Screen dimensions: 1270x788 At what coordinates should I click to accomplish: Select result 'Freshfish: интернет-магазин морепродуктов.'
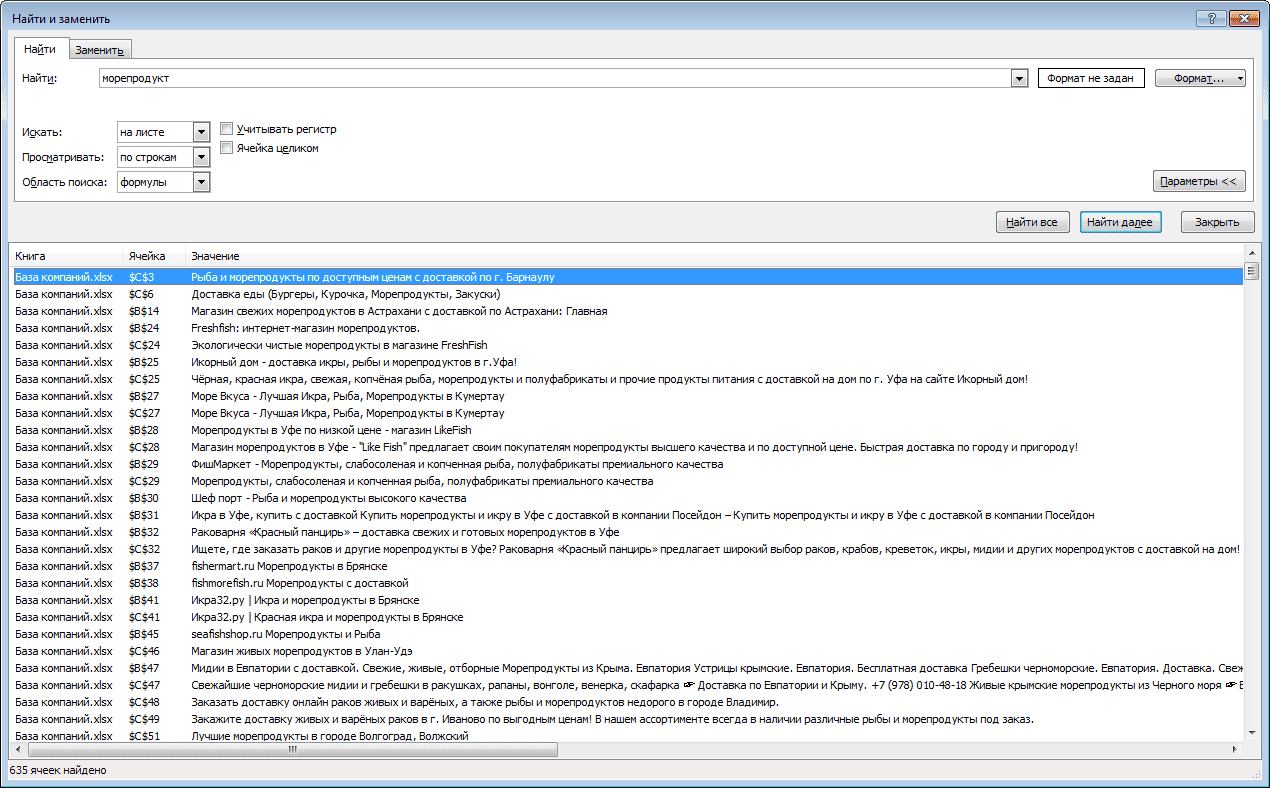627,328
